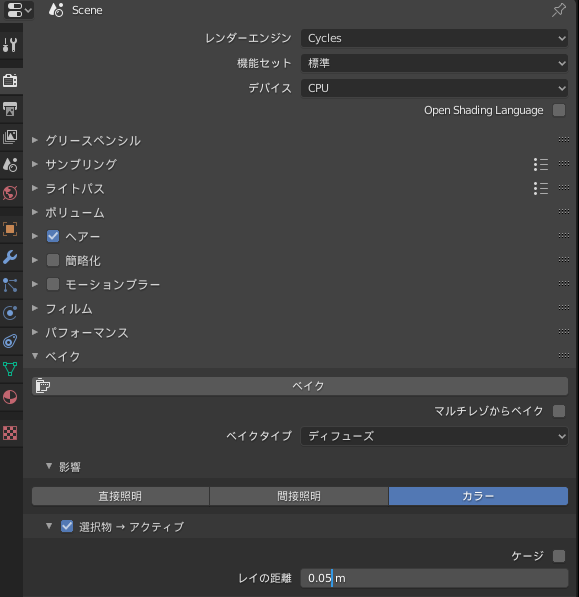Click the grip handle on グリースペンシル panel
The width and height of the screenshot is (579, 597).
click(x=564, y=140)
